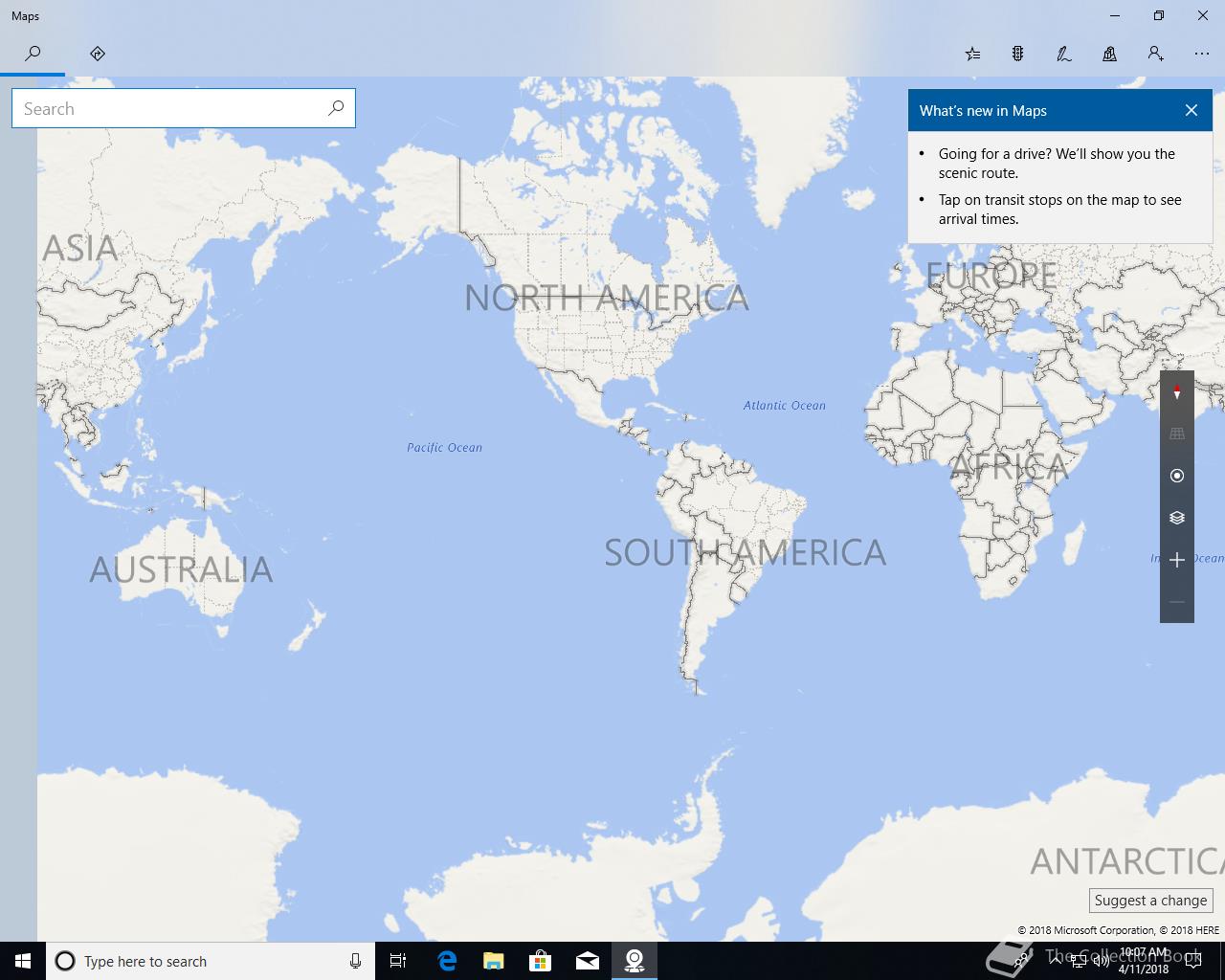
Task: Click the sign-in person icon
Action: tap(1156, 54)
